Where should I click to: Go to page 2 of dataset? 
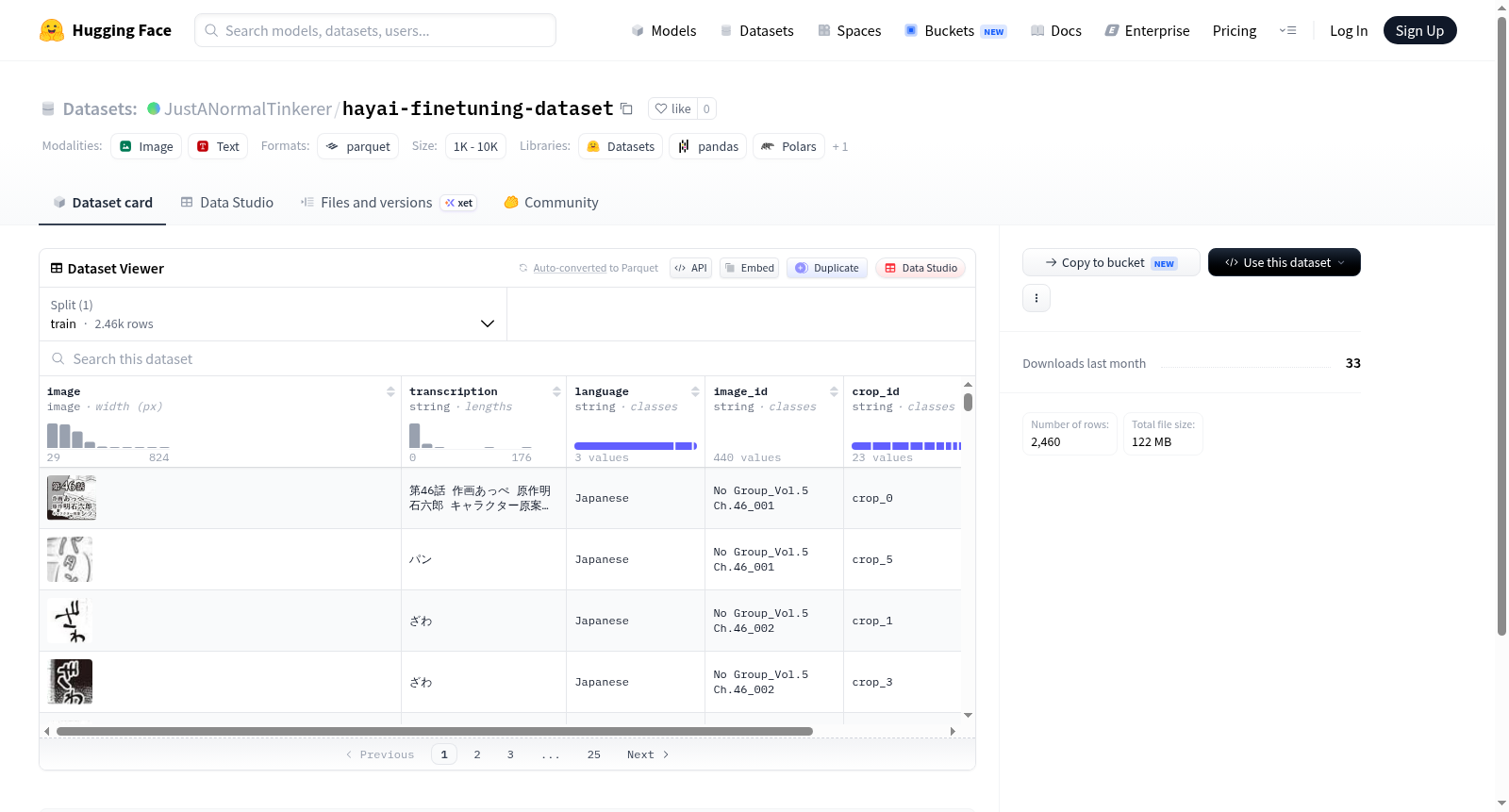click(x=477, y=754)
